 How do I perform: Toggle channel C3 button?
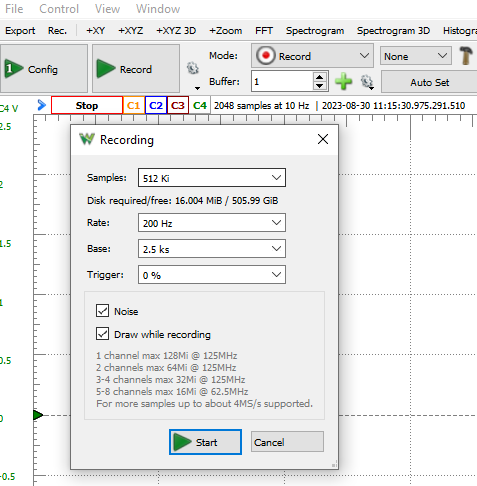(x=178, y=105)
